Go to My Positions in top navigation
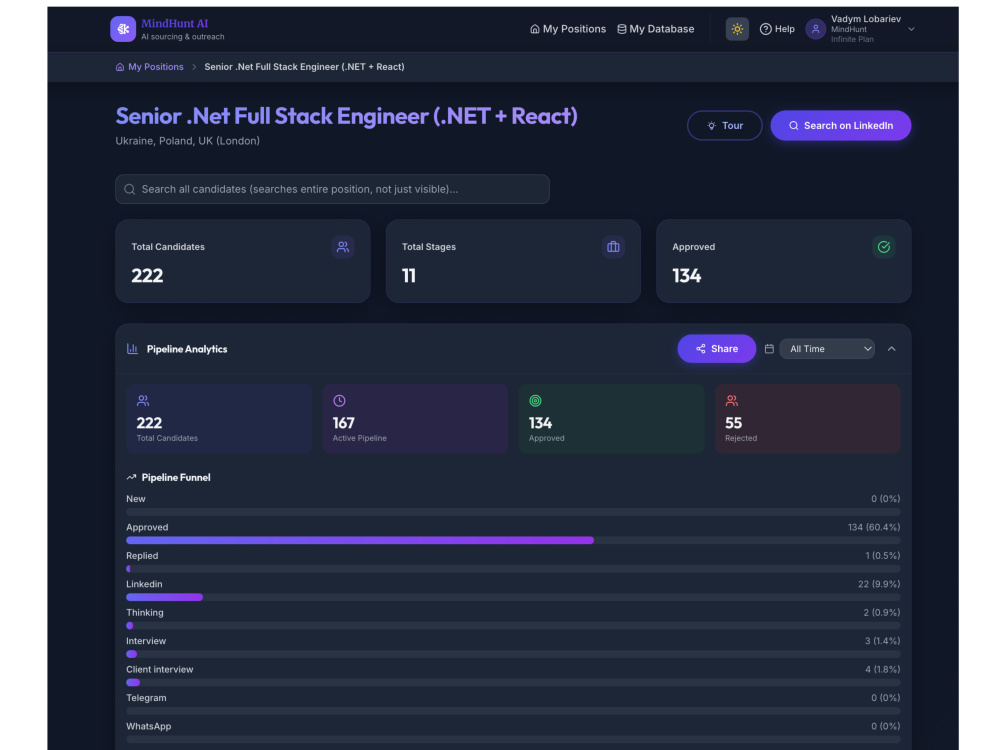Viewport: 1000px width, 750px height. [x=568, y=29]
